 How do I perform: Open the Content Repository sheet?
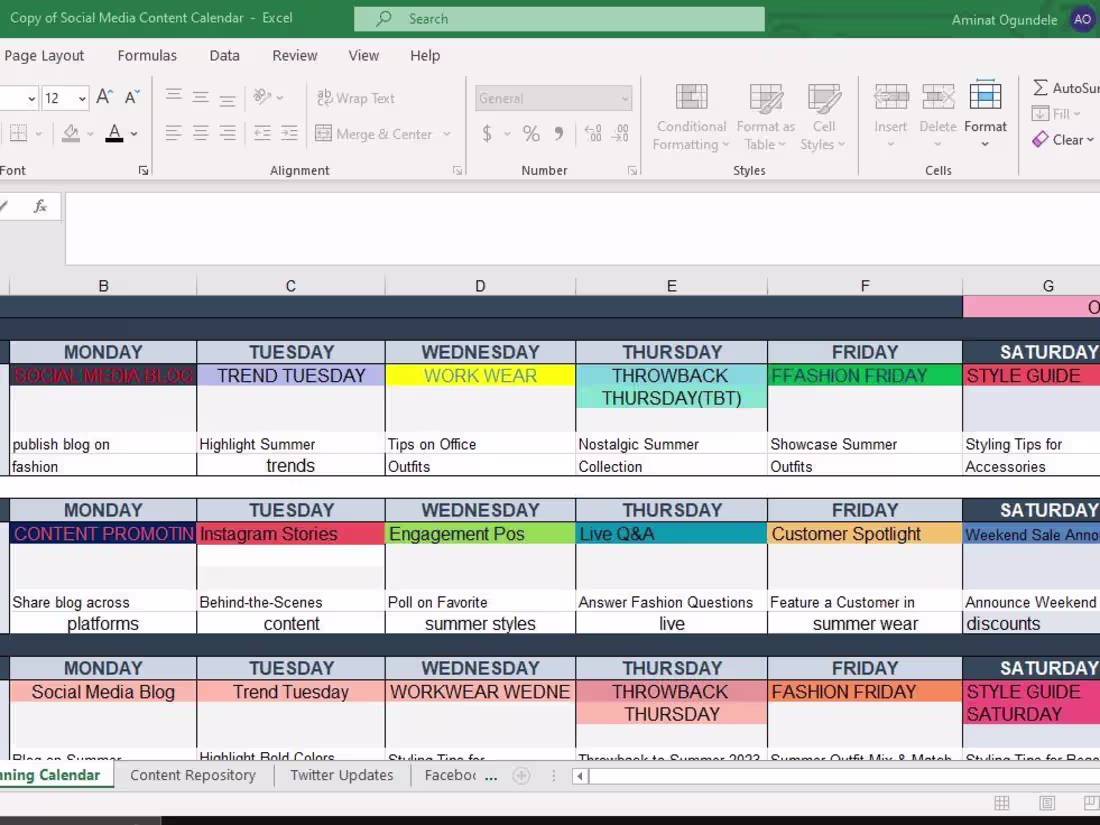[193, 774]
